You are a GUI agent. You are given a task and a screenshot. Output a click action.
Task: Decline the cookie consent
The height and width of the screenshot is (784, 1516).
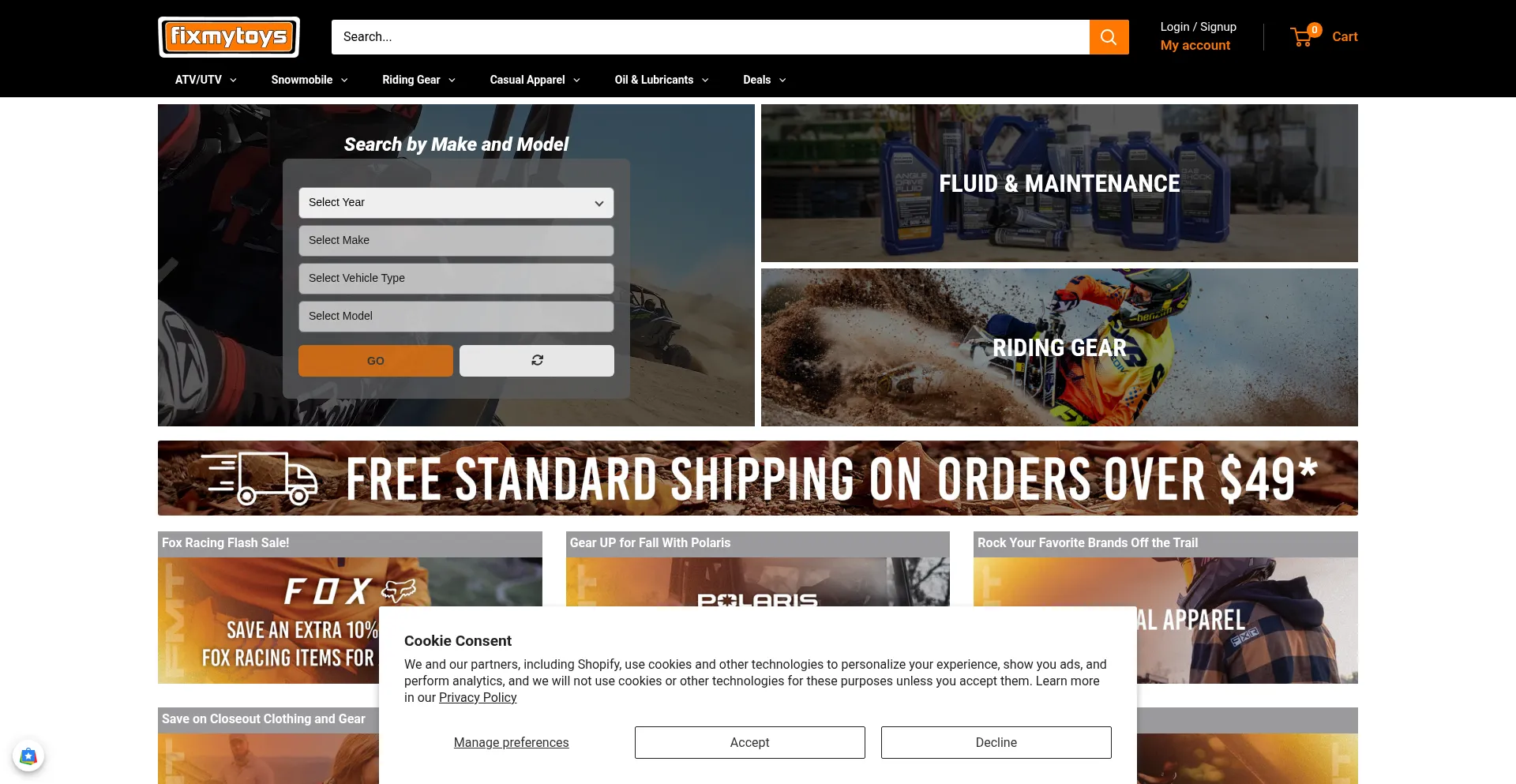[x=996, y=743]
